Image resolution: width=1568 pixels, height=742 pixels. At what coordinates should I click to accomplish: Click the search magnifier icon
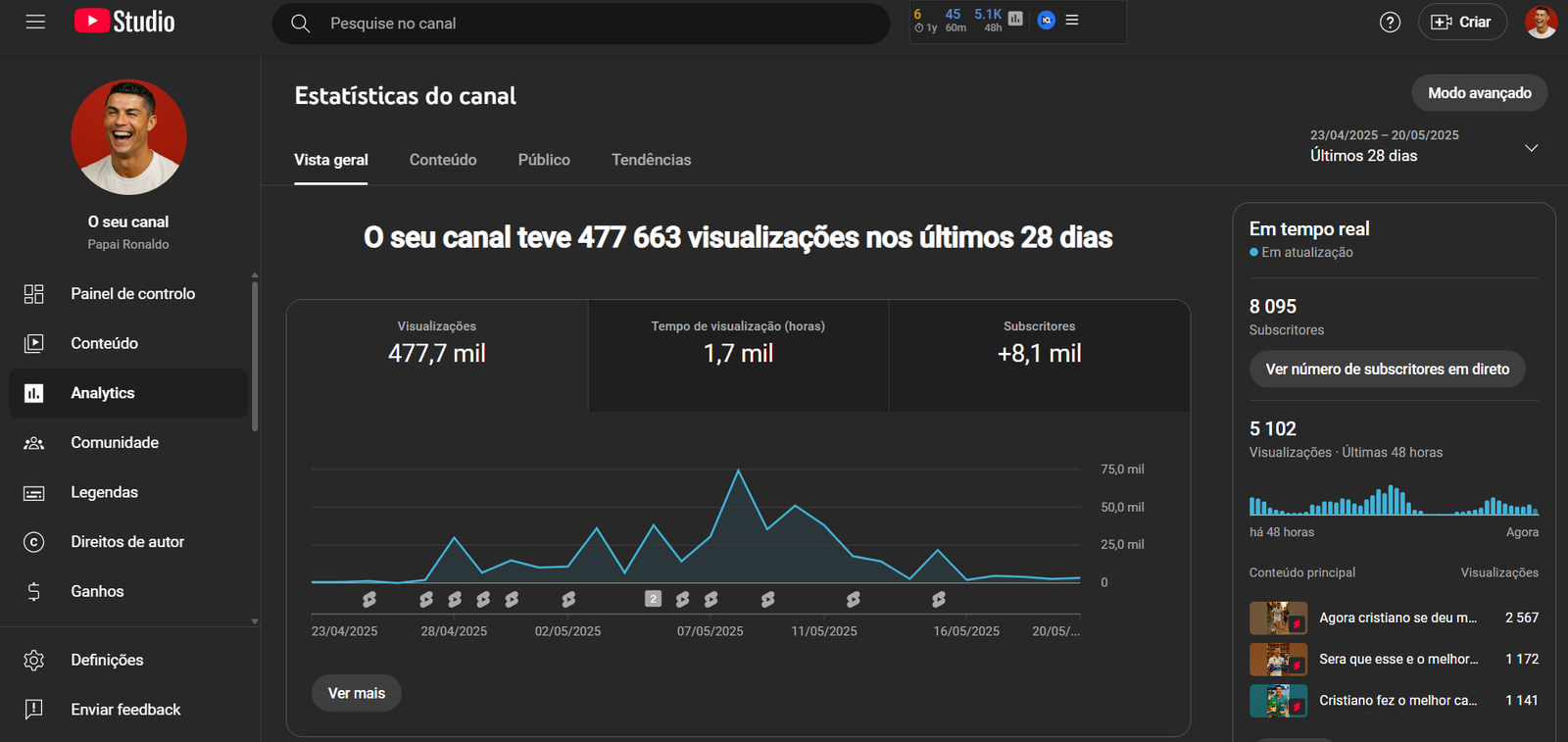coord(301,24)
